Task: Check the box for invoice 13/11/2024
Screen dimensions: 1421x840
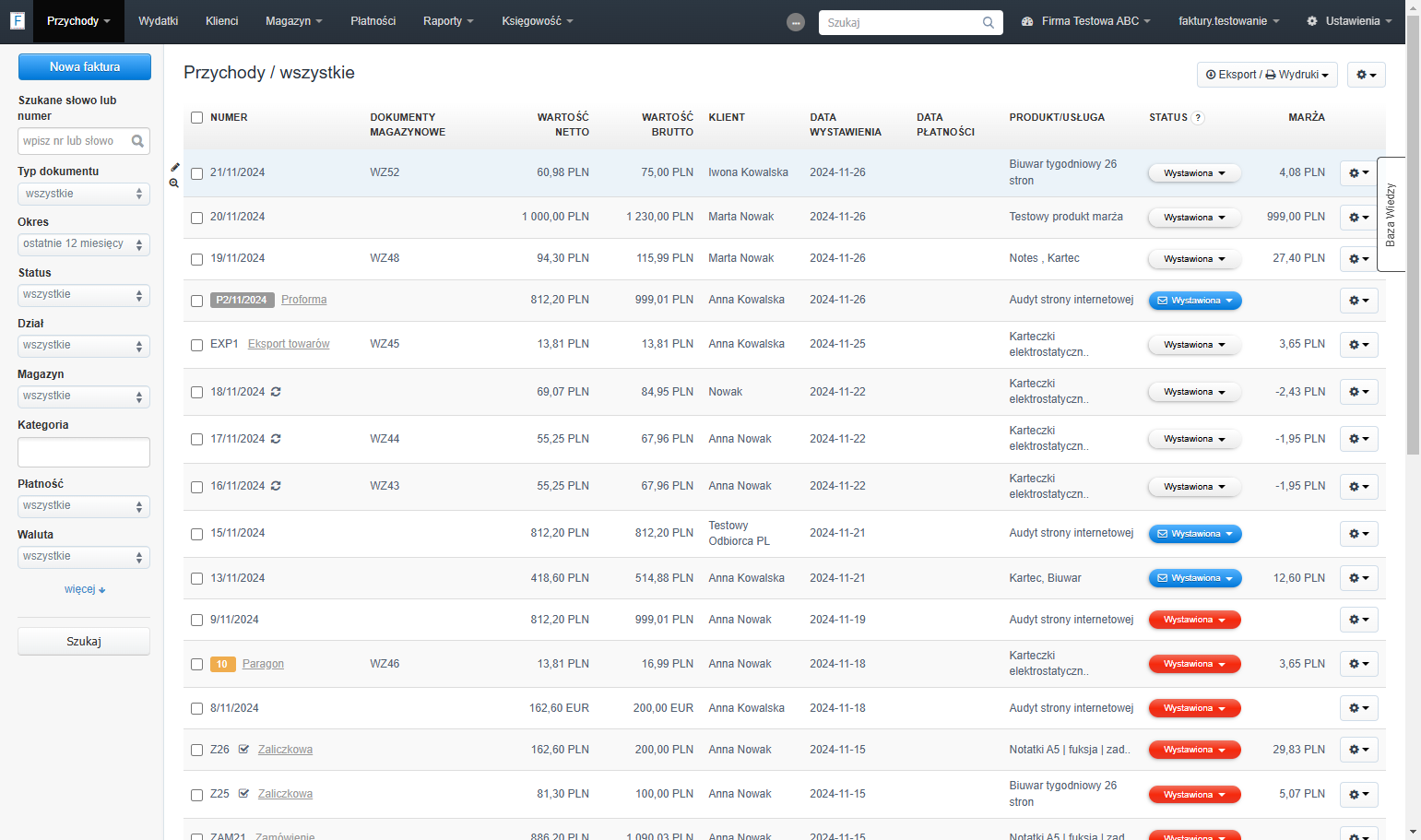Action: (196, 579)
